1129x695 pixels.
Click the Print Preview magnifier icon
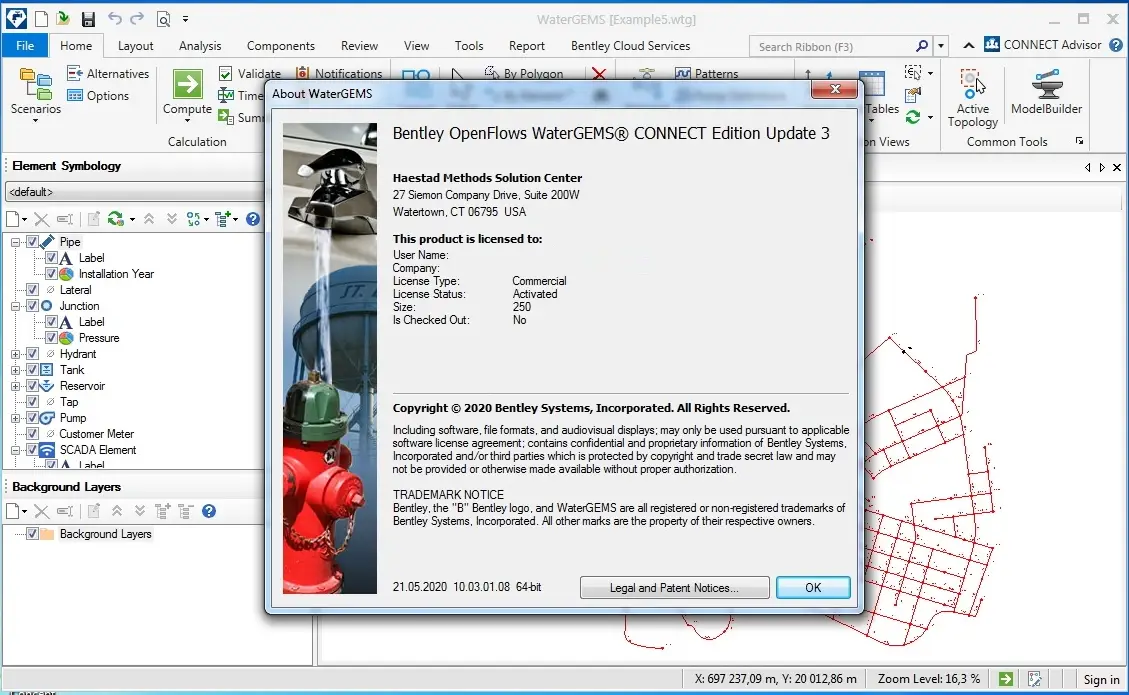click(x=163, y=19)
